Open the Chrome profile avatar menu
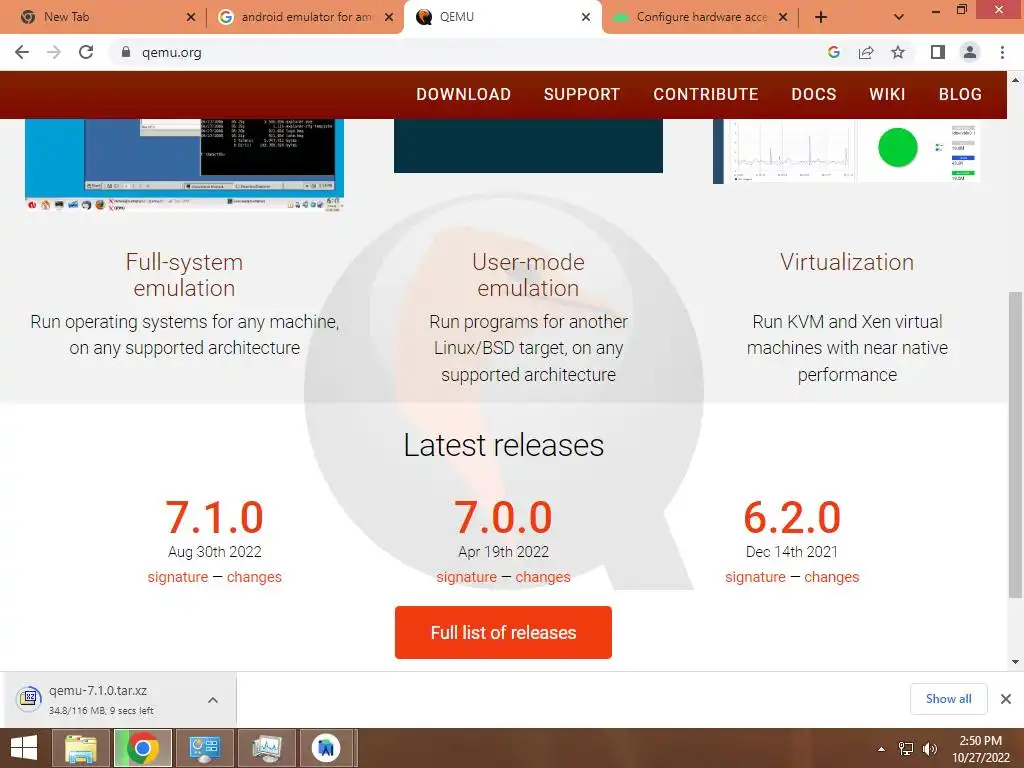1024x768 pixels. (x=970, y=52)
